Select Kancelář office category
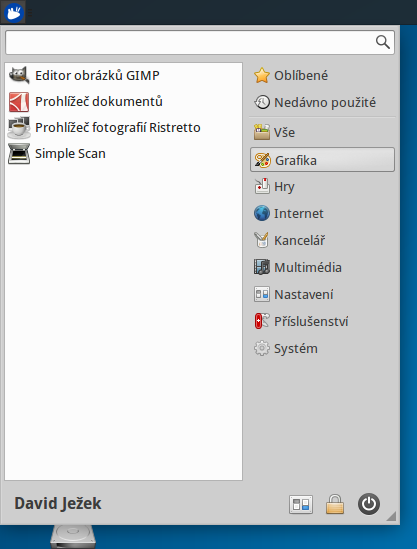The image size is (417, 549). tap(322, 240)
